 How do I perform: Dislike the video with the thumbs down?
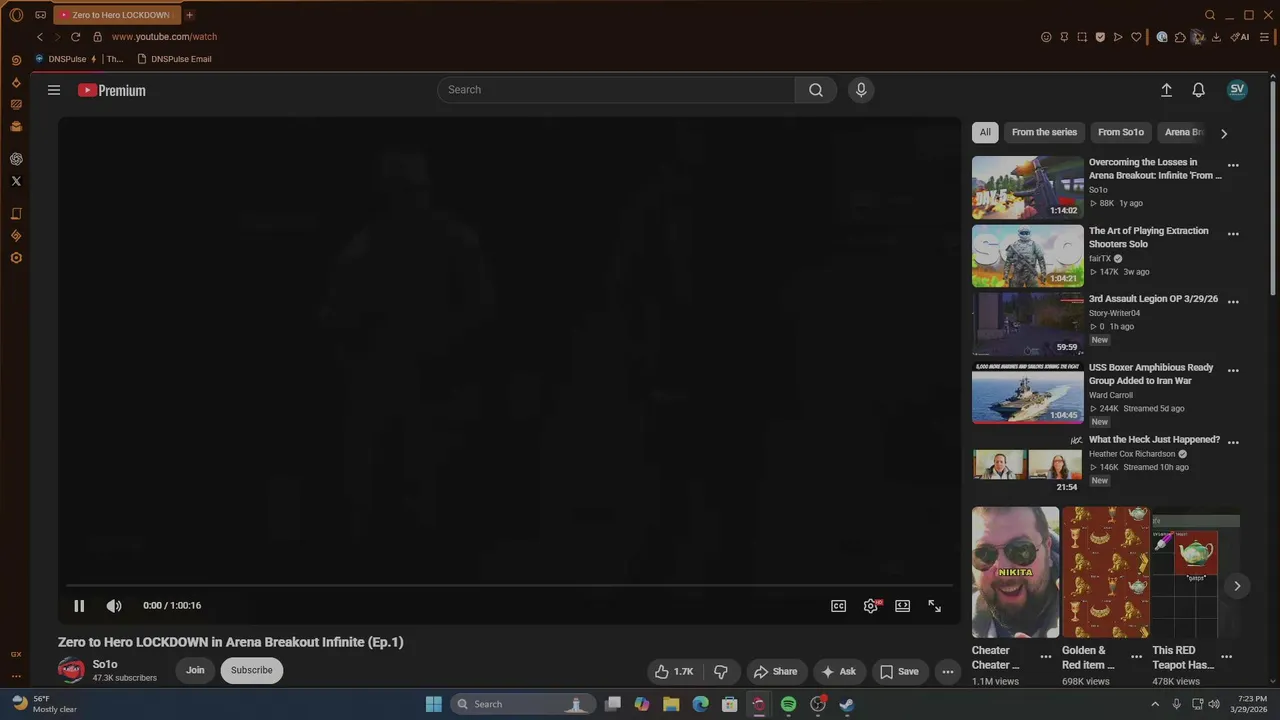pos(721,671)
